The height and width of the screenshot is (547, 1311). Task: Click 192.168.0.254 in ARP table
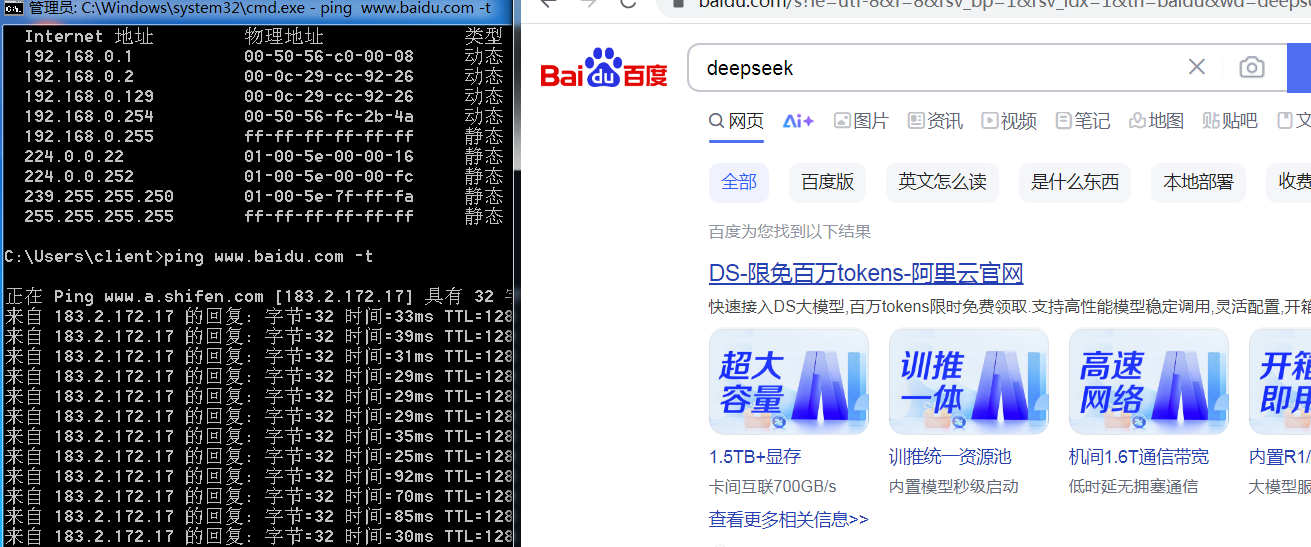89,116
